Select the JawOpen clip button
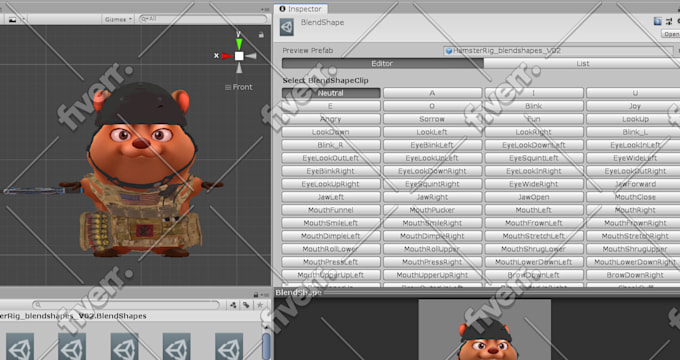Viewport: 680px width, 360px height. [x=534, y=197]
